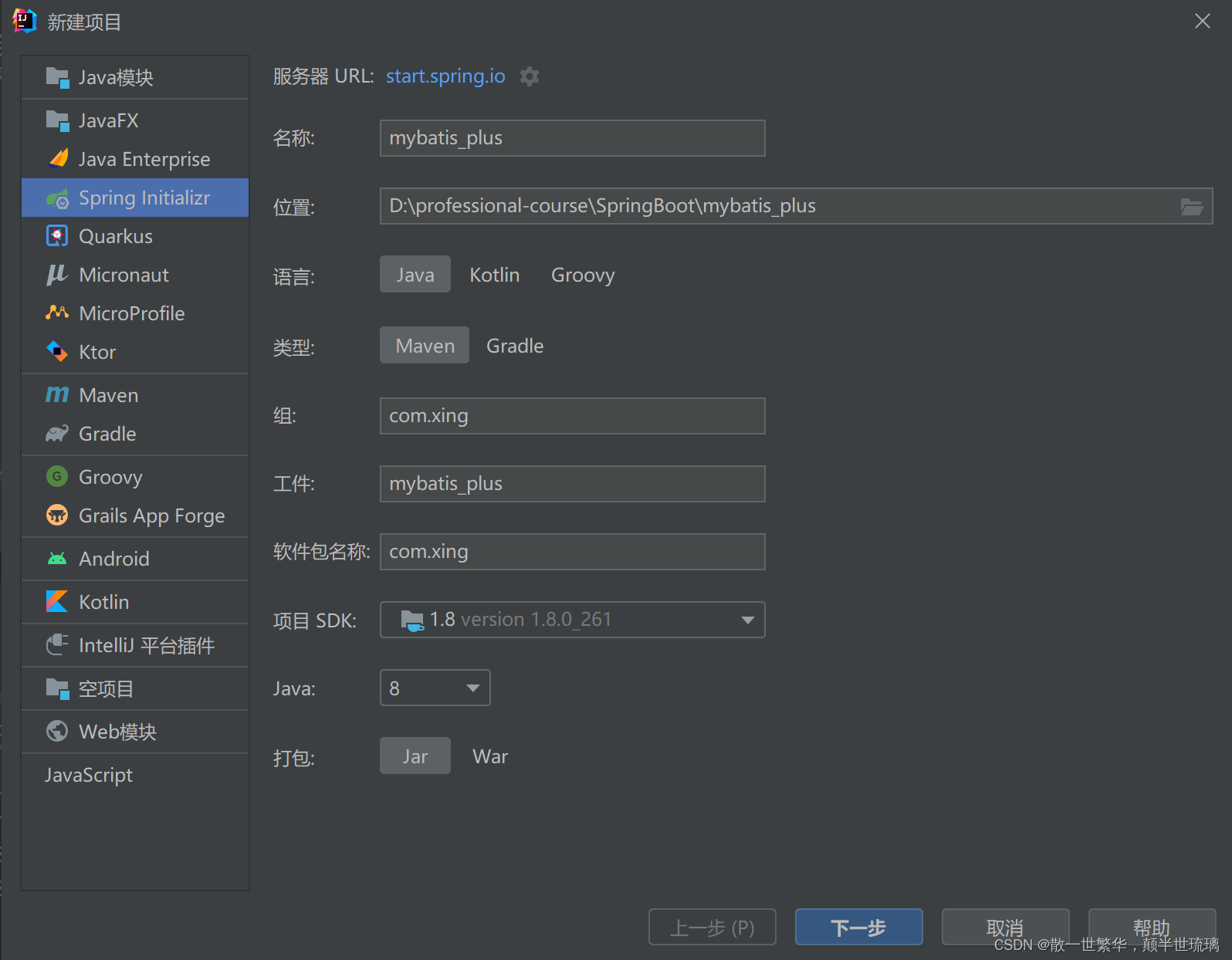The image size is (1232, 960).
Task: Click the Maven m icon
Action: click(x=57, y=395)
